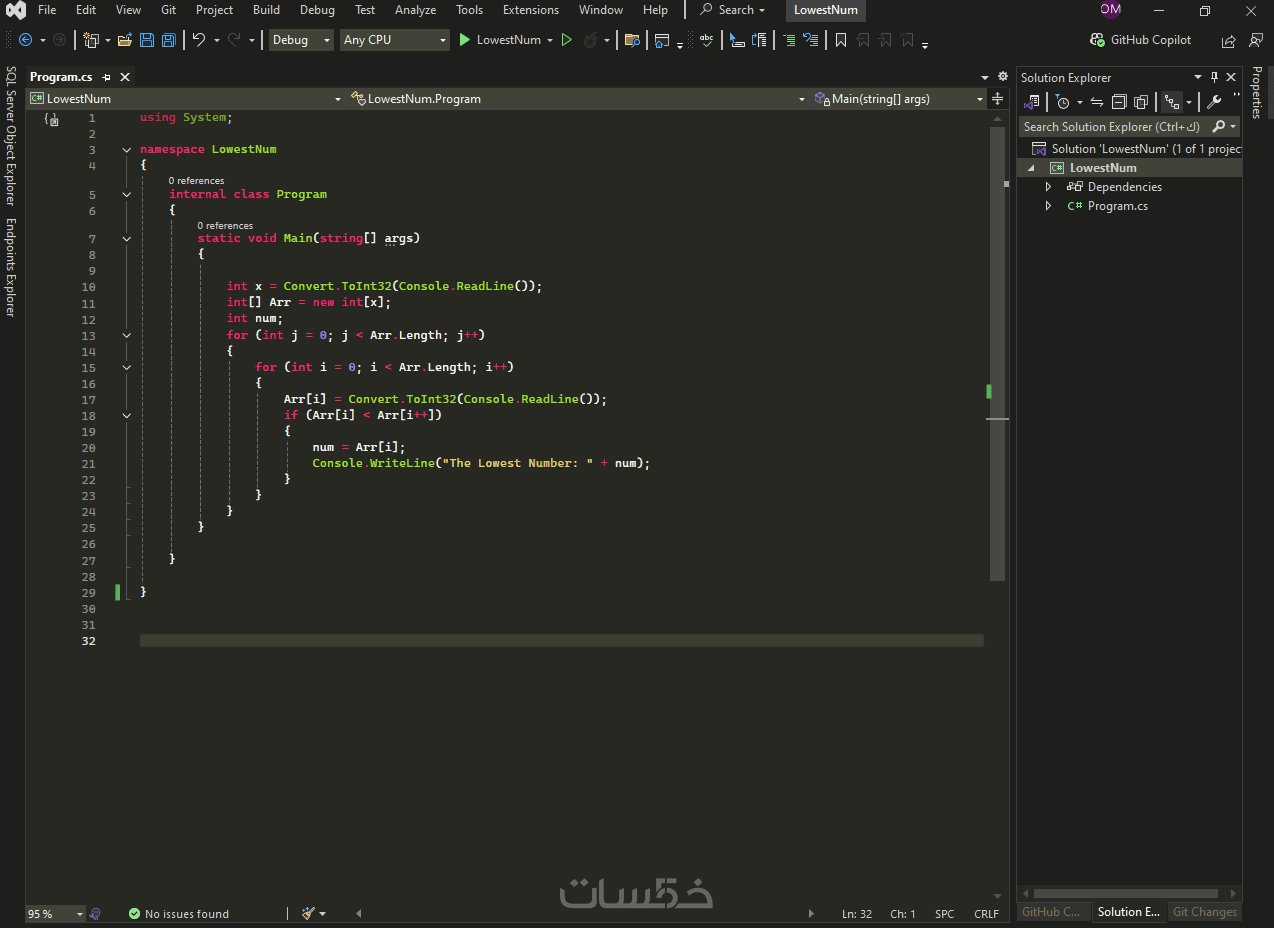The width and height of the screenshot is (1274, 928).
Task: Click the CRLF line ending indicator
Action: (986, 914)
